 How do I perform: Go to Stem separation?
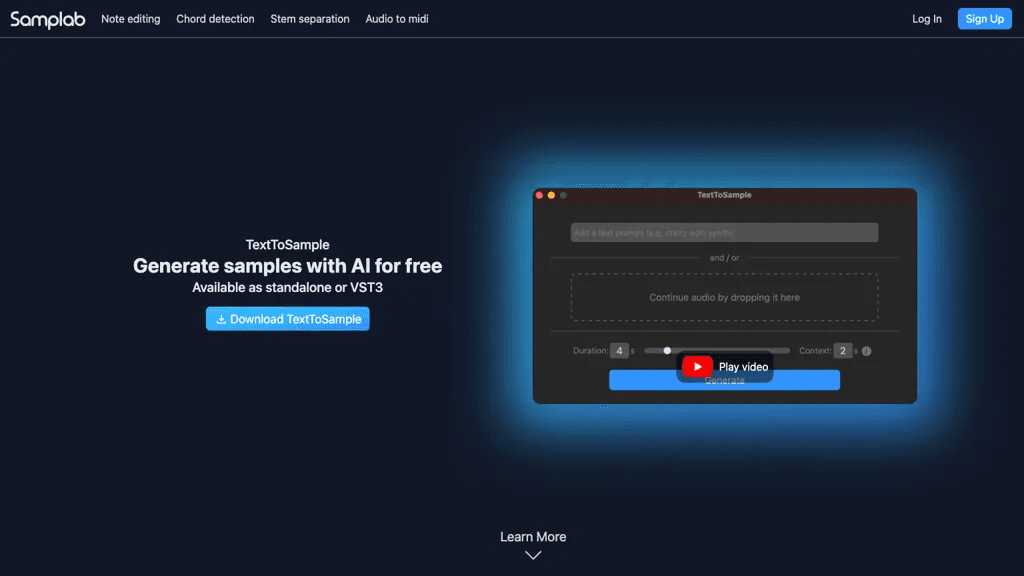310,19
